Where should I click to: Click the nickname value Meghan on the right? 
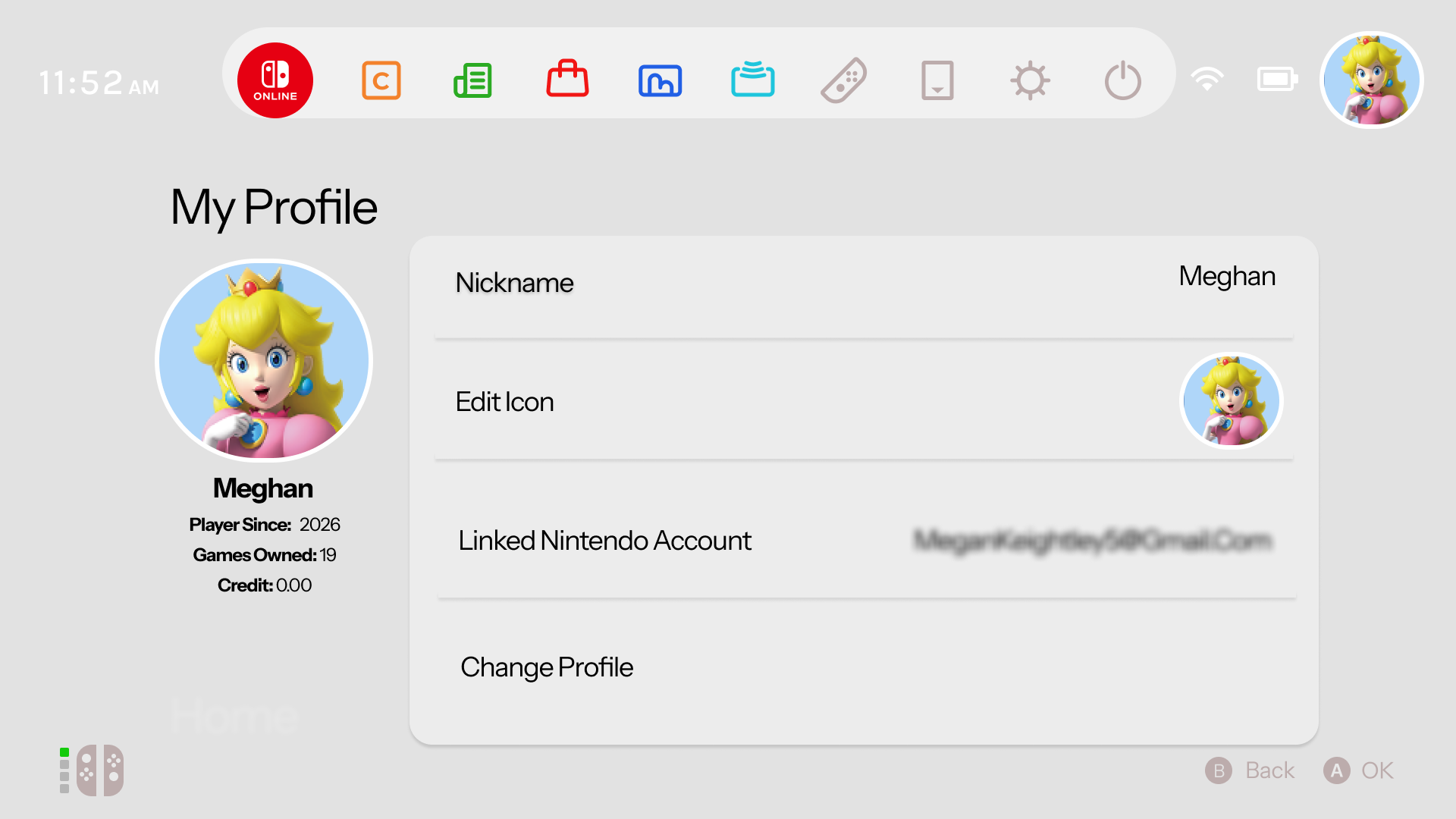(1227, 277)
